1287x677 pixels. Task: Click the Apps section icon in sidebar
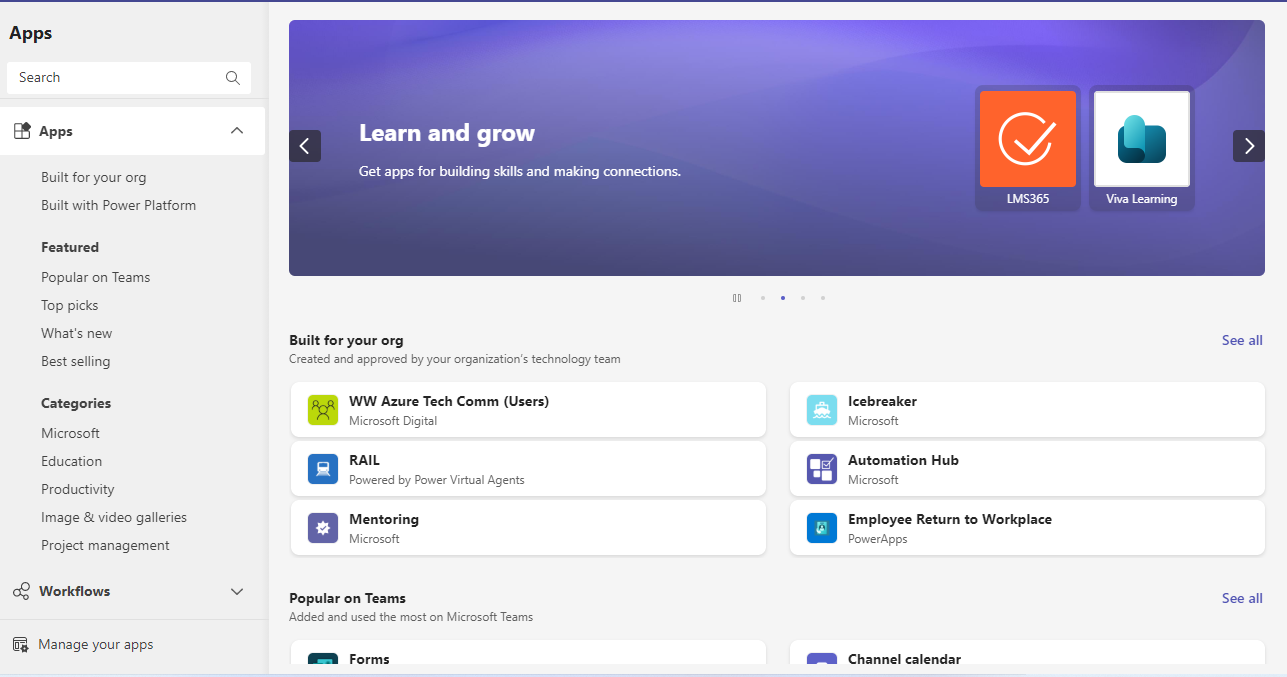(22, 131)
